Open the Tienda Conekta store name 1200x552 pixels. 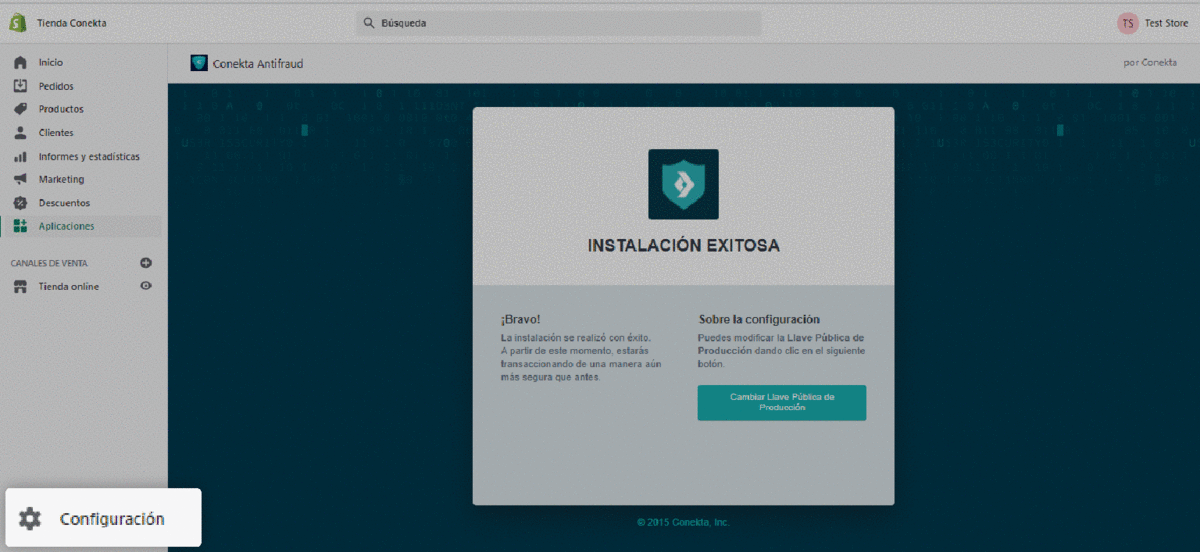coord(72,23)
